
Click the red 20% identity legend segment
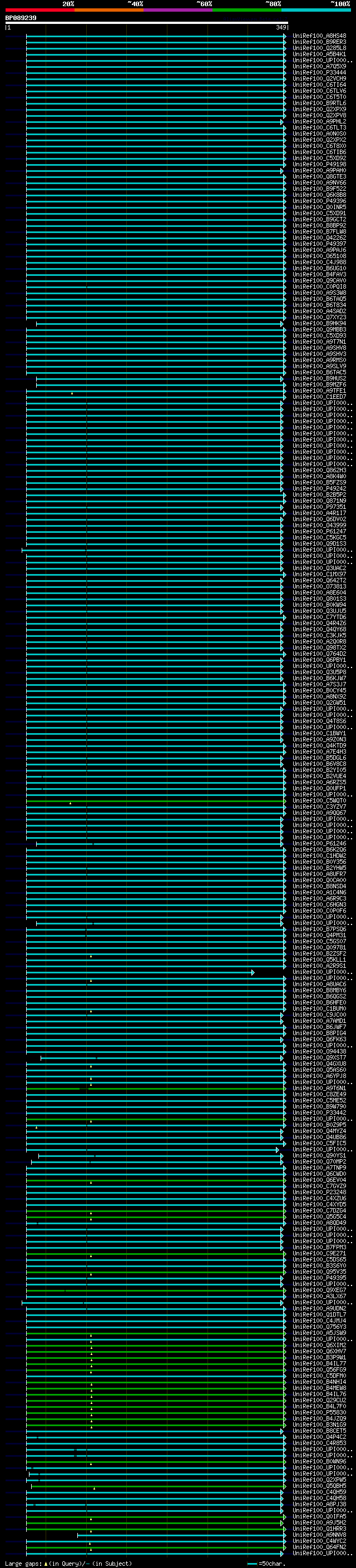40,10
